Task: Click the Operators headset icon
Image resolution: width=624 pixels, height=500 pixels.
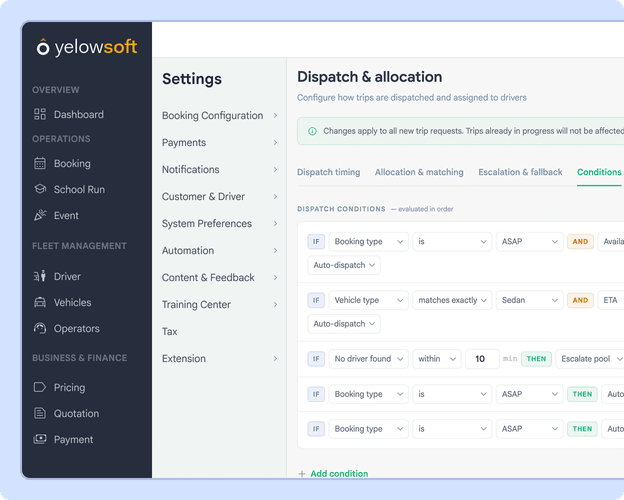Action: (40, 328)
